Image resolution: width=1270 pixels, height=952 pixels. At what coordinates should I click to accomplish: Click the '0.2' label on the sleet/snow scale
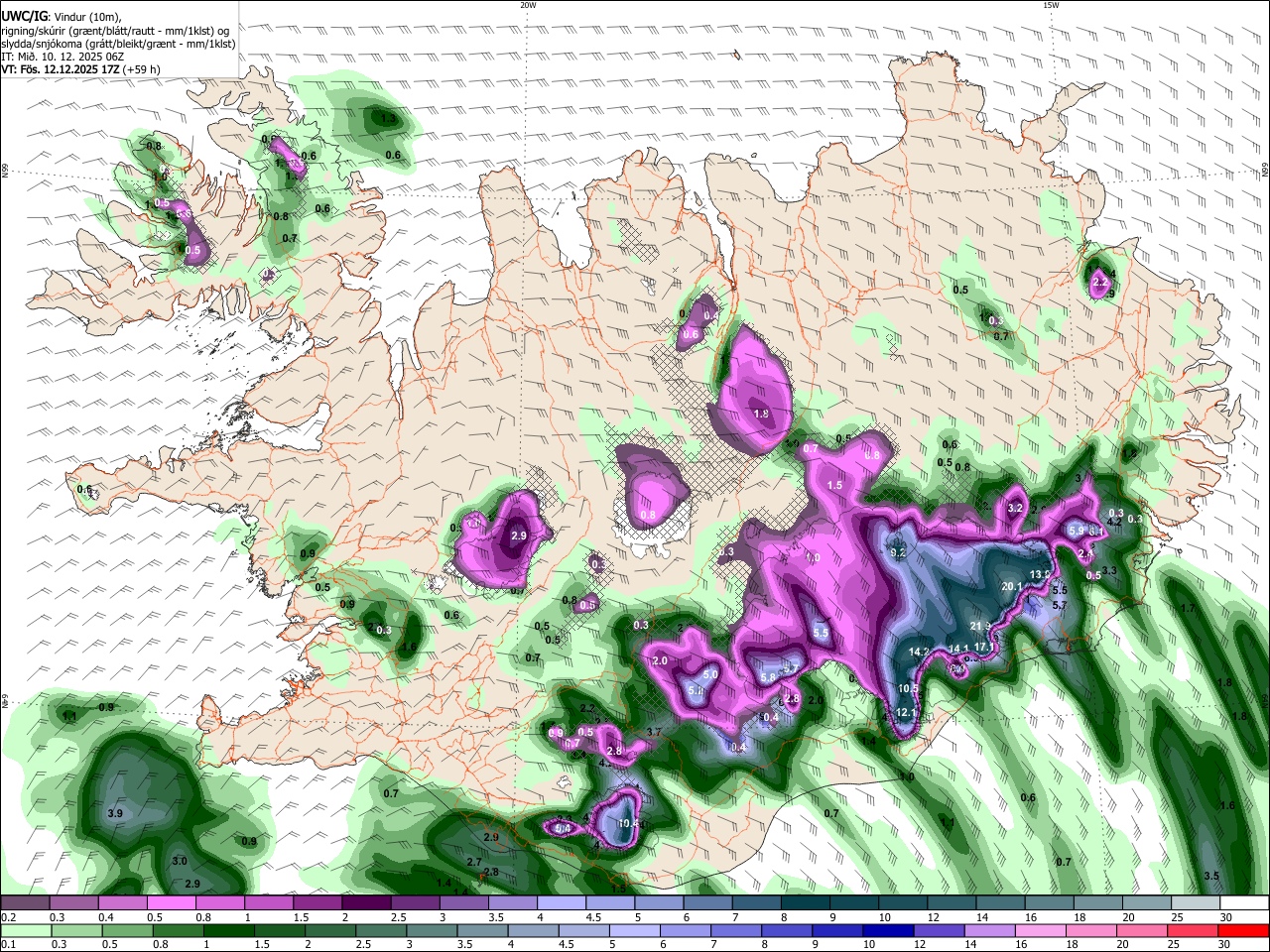[8, 917]
